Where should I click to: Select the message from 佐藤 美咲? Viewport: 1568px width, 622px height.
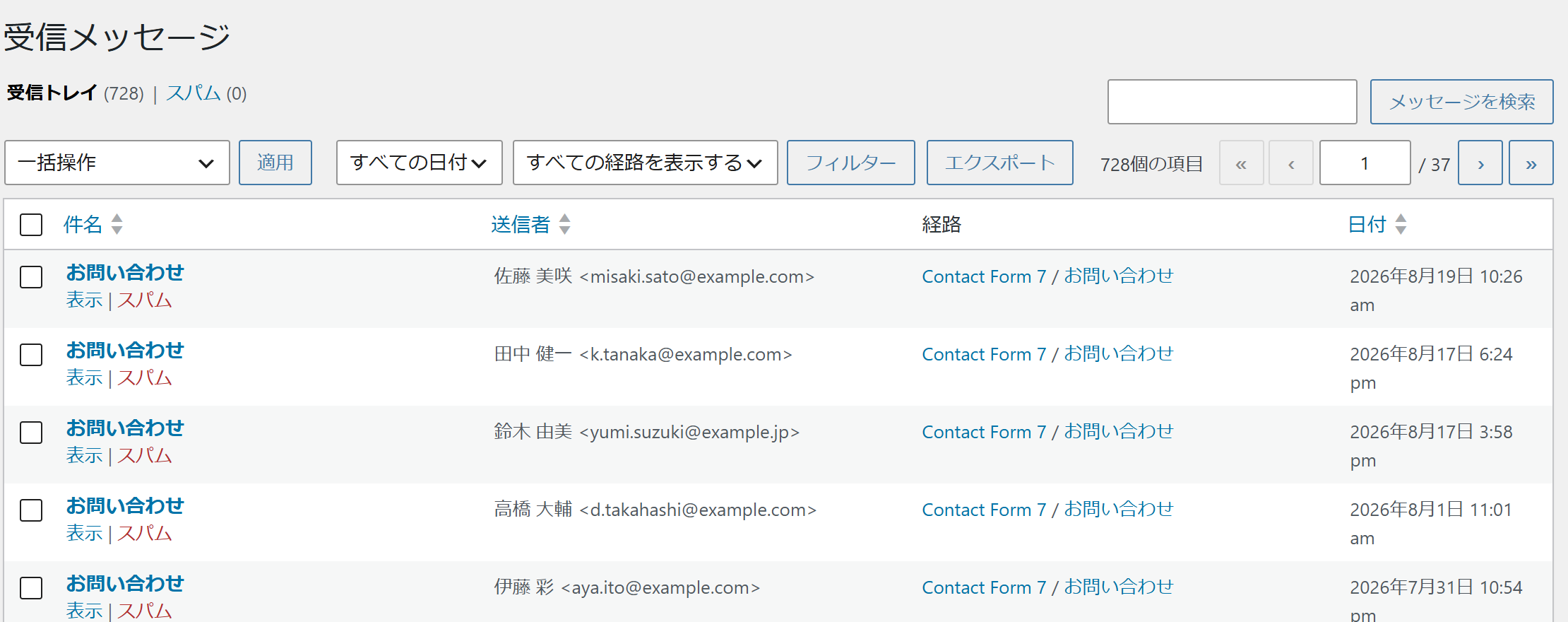tap(31, 277)
